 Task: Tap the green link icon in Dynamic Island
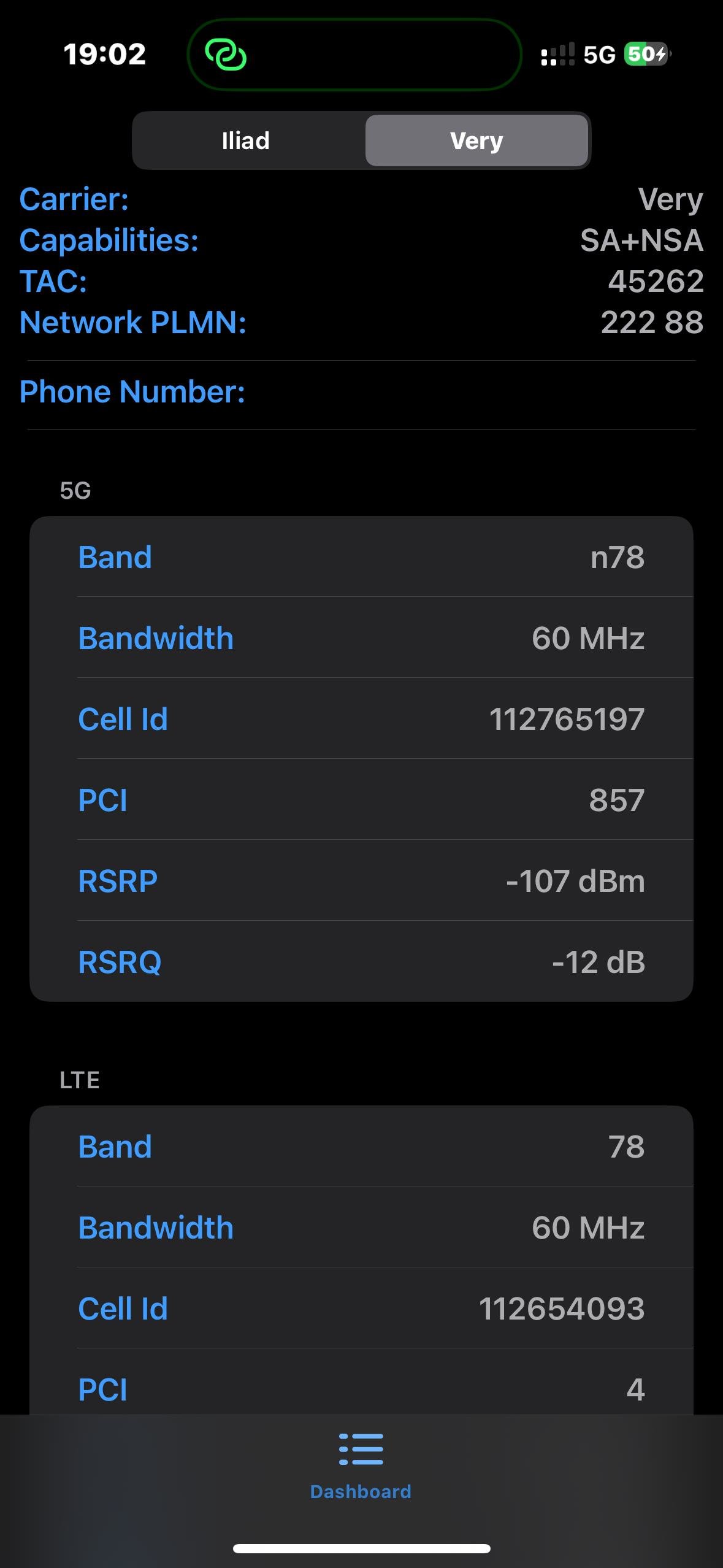point(226,55)
